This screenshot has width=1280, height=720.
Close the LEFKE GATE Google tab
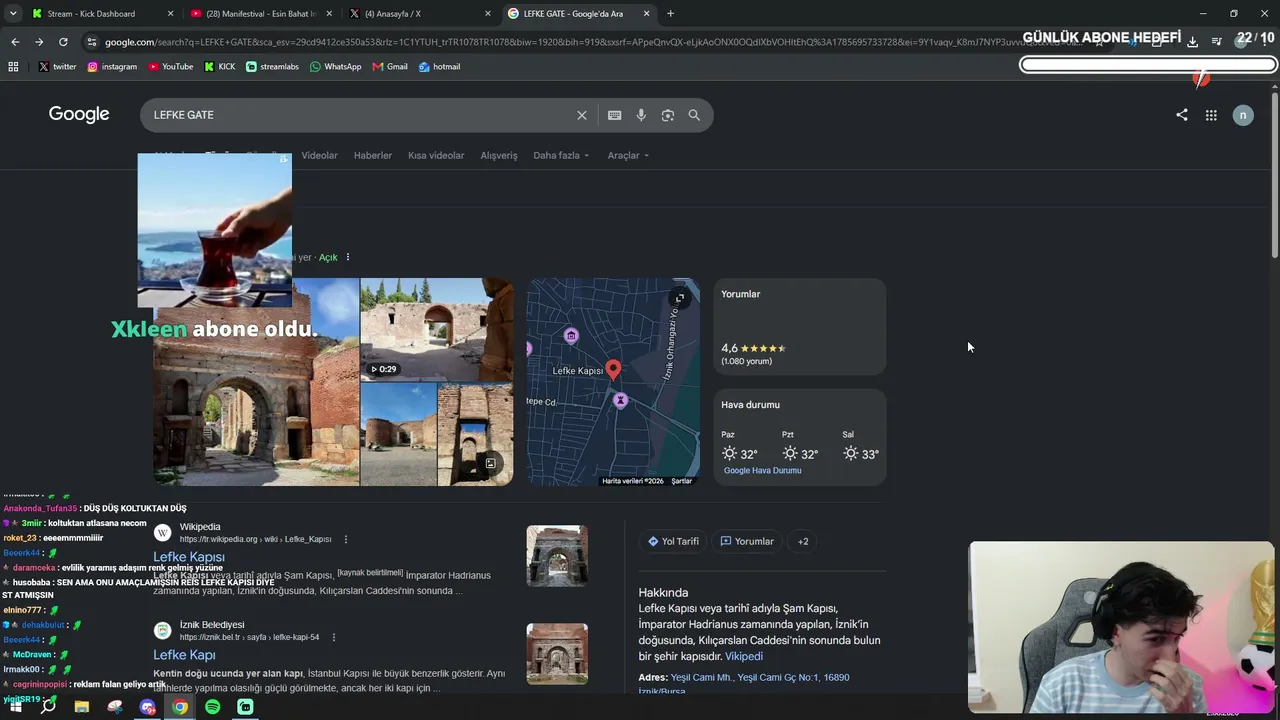point(647,14)
